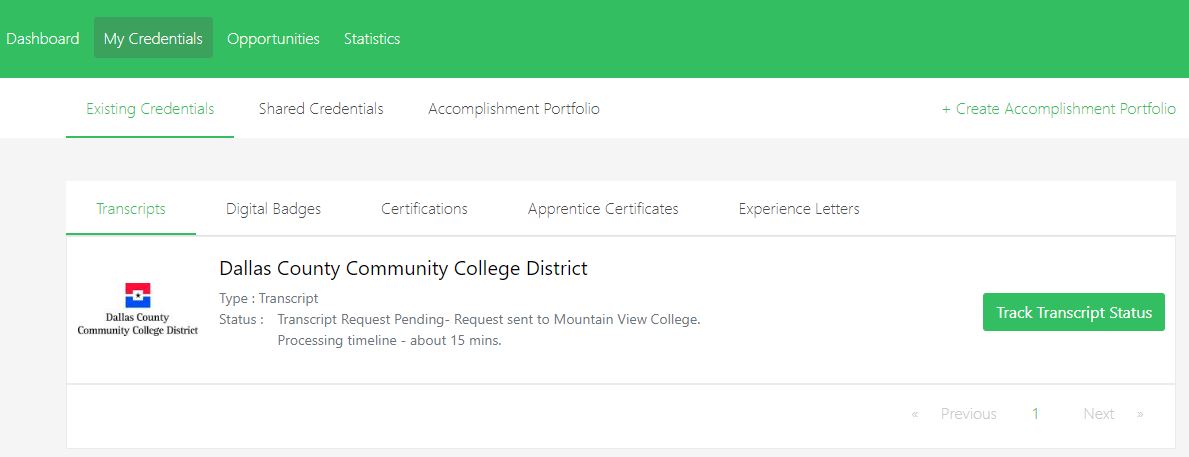Screen dimensions: 1189x457
Task: Switch to the Existing Credentials tab
Action: point(150,109)
